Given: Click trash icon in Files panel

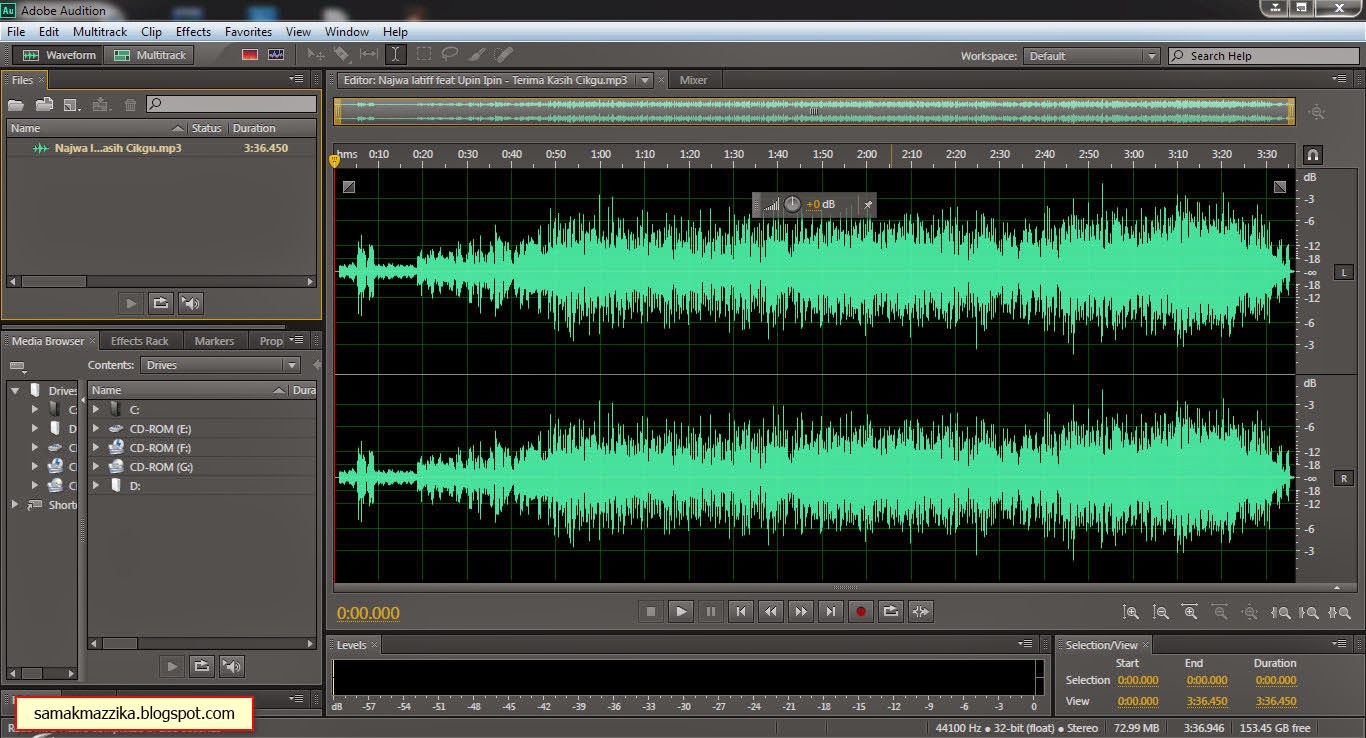Looking at the screenshot, I should pyautogui.click(x=130, y=104).
